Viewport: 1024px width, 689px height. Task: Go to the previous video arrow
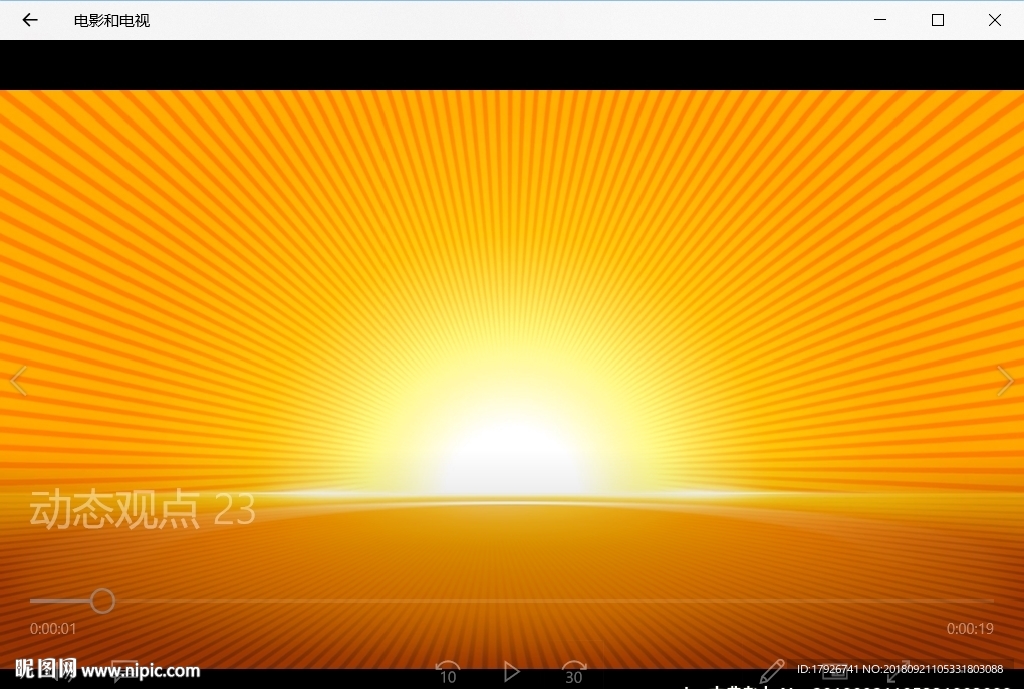[18, 381]
